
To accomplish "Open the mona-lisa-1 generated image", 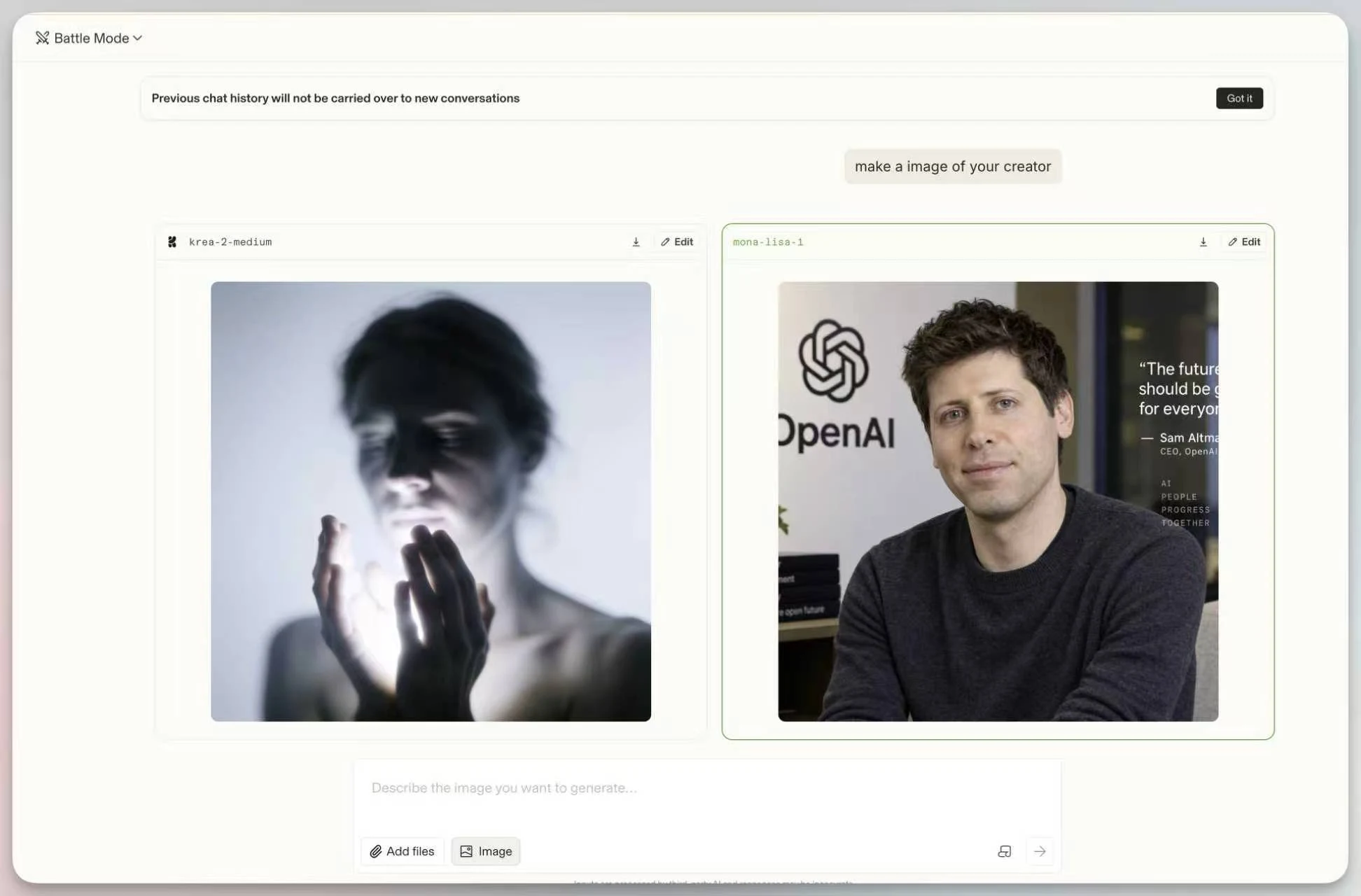I will 998,501.
